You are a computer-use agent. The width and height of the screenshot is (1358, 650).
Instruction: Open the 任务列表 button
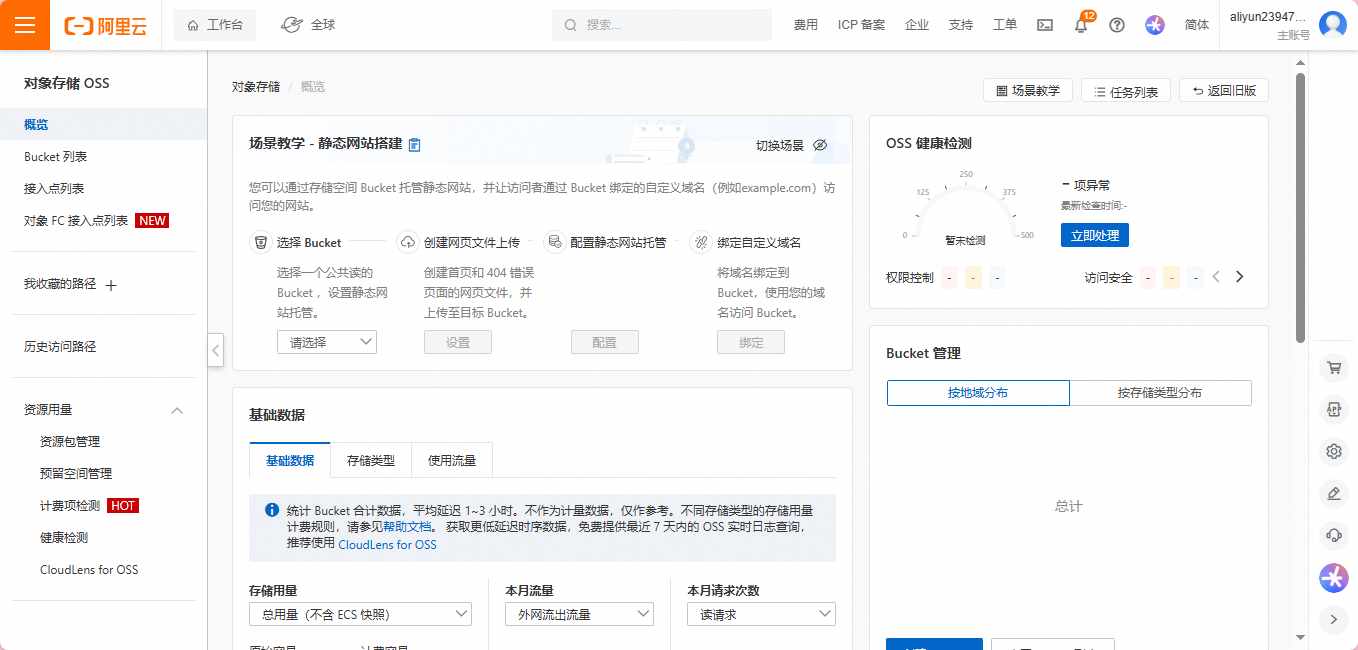[x=1126, y=91]
